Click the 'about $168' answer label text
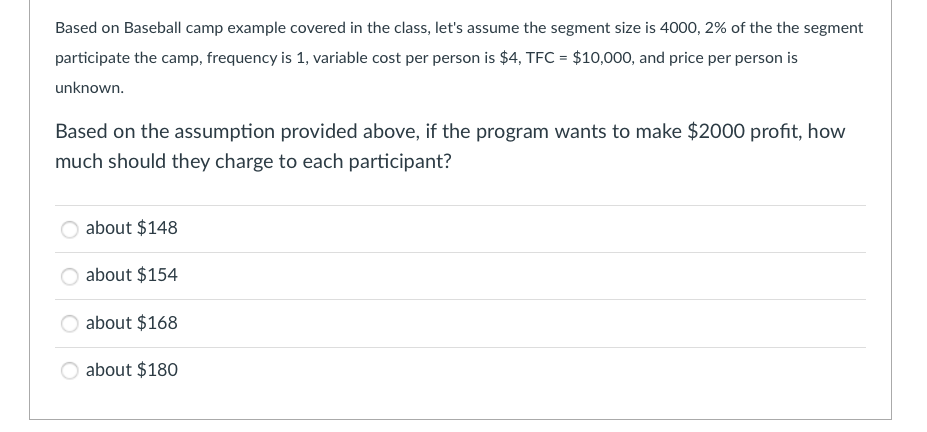The width and height of the screenshot is (927, 432). (x=131, y=323)
